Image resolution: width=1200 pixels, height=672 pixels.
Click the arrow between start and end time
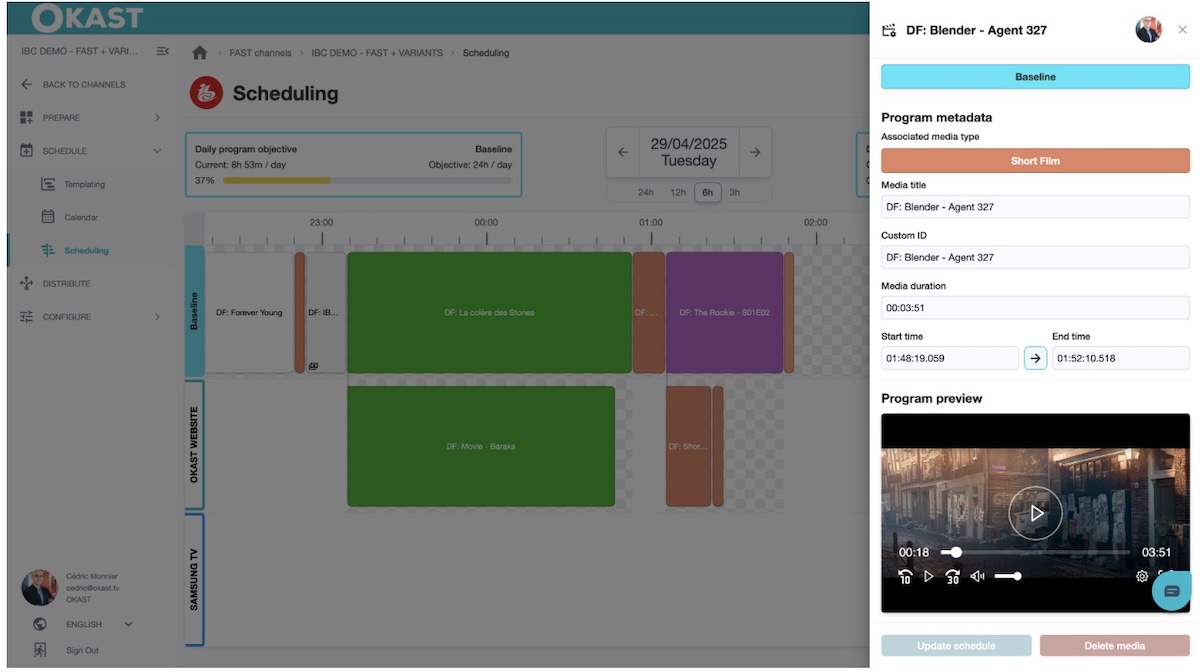[x=1035, y=358]
